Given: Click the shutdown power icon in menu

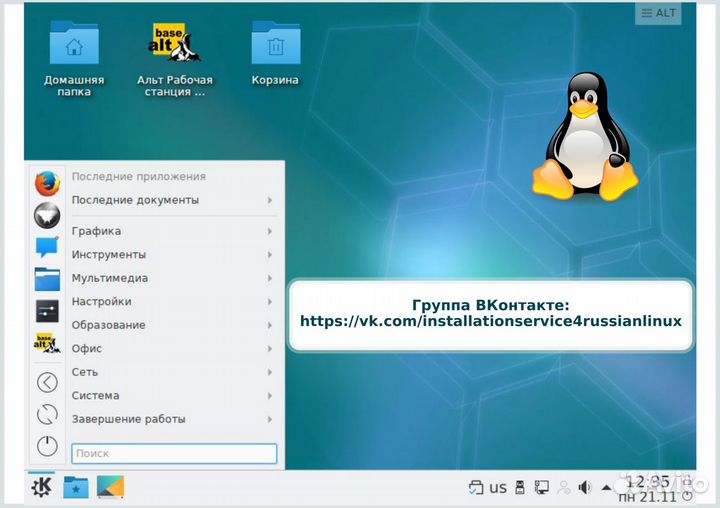Looking at the screenshot, I should tap(47, 446).
